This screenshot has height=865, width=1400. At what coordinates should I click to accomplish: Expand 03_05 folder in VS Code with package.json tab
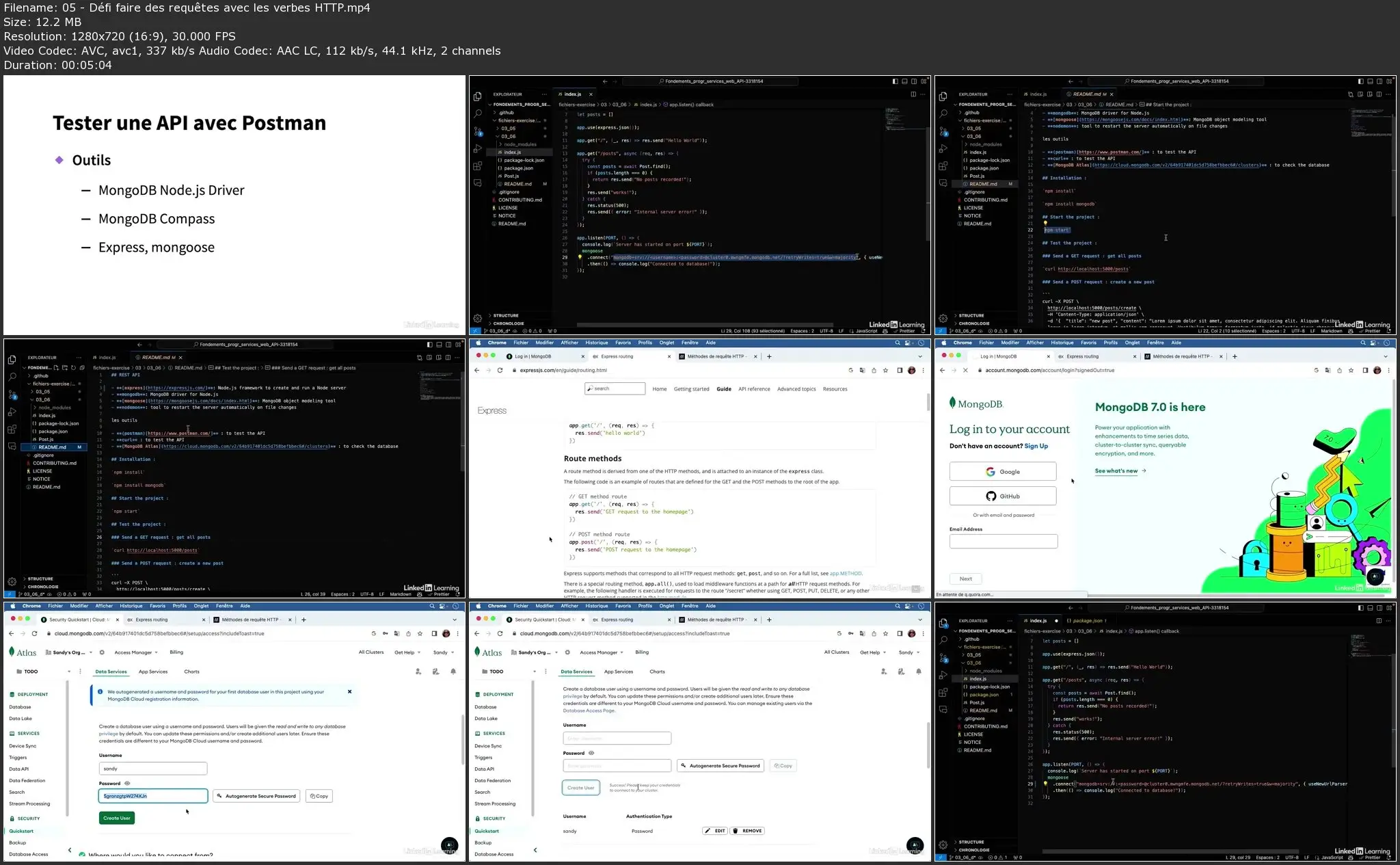[973, 654]
